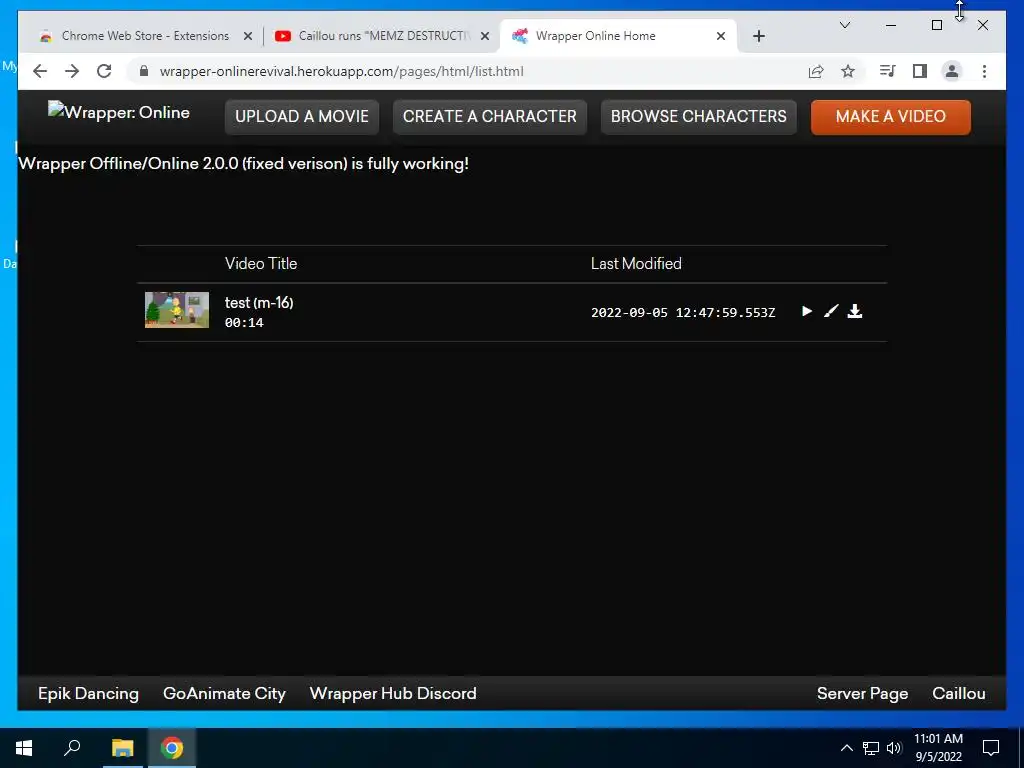Close the YouTube Caillou tab
The image size is (1024, 768).
pyautogui.click(x=485, y=36)
